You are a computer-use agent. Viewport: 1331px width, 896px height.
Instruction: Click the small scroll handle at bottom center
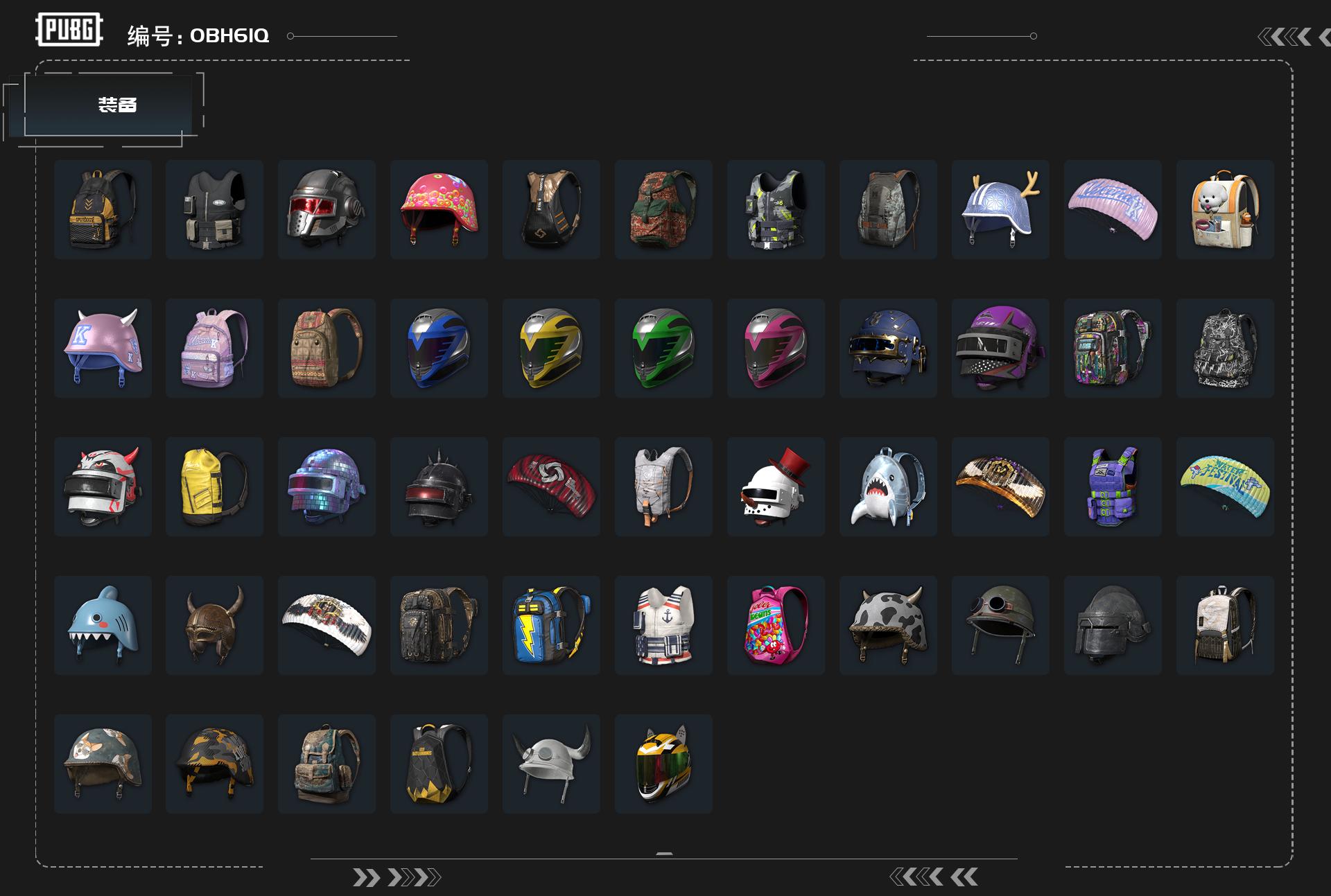click(x=664, y=854)
